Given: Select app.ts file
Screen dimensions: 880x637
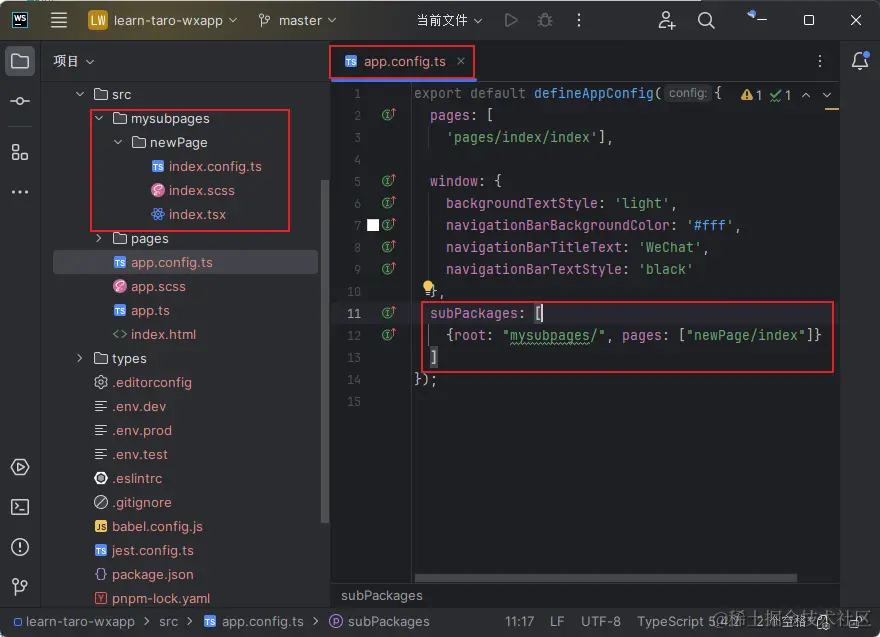Looking at the screenshot, I should (141, 310).
